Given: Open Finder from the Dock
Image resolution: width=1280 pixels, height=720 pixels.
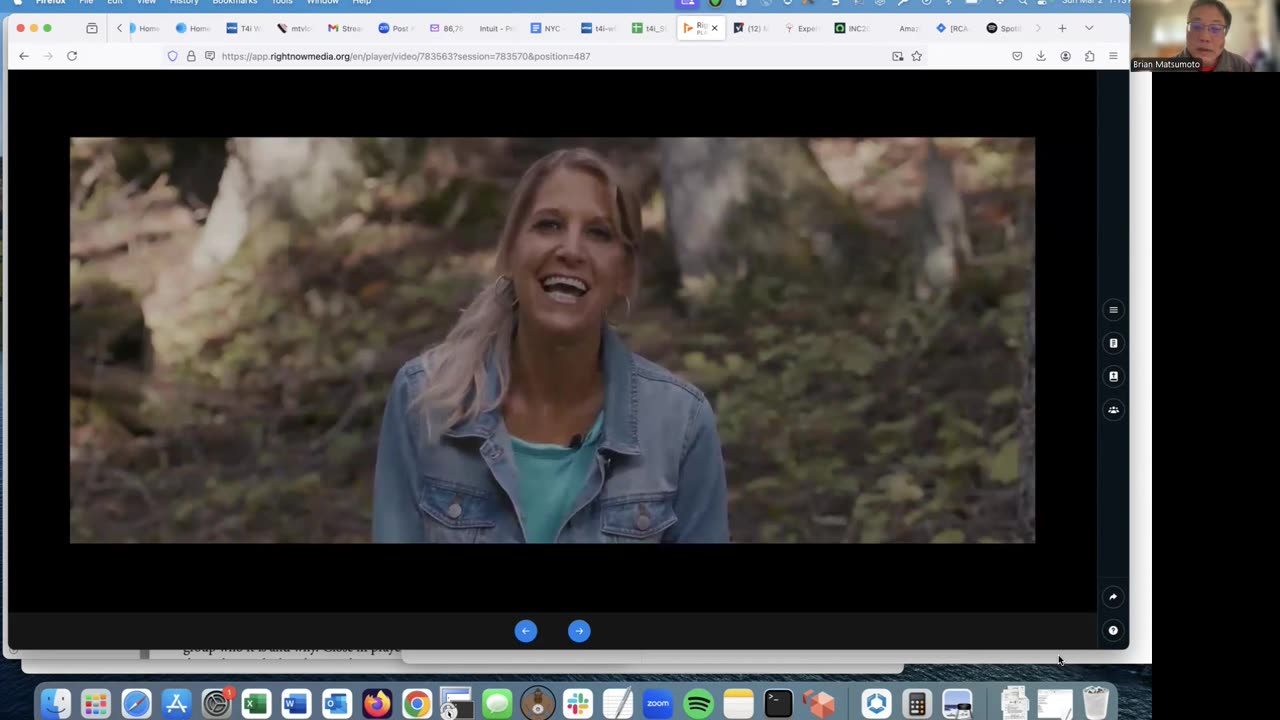Looking at the screenshot, I should click(x=56, y=703).
